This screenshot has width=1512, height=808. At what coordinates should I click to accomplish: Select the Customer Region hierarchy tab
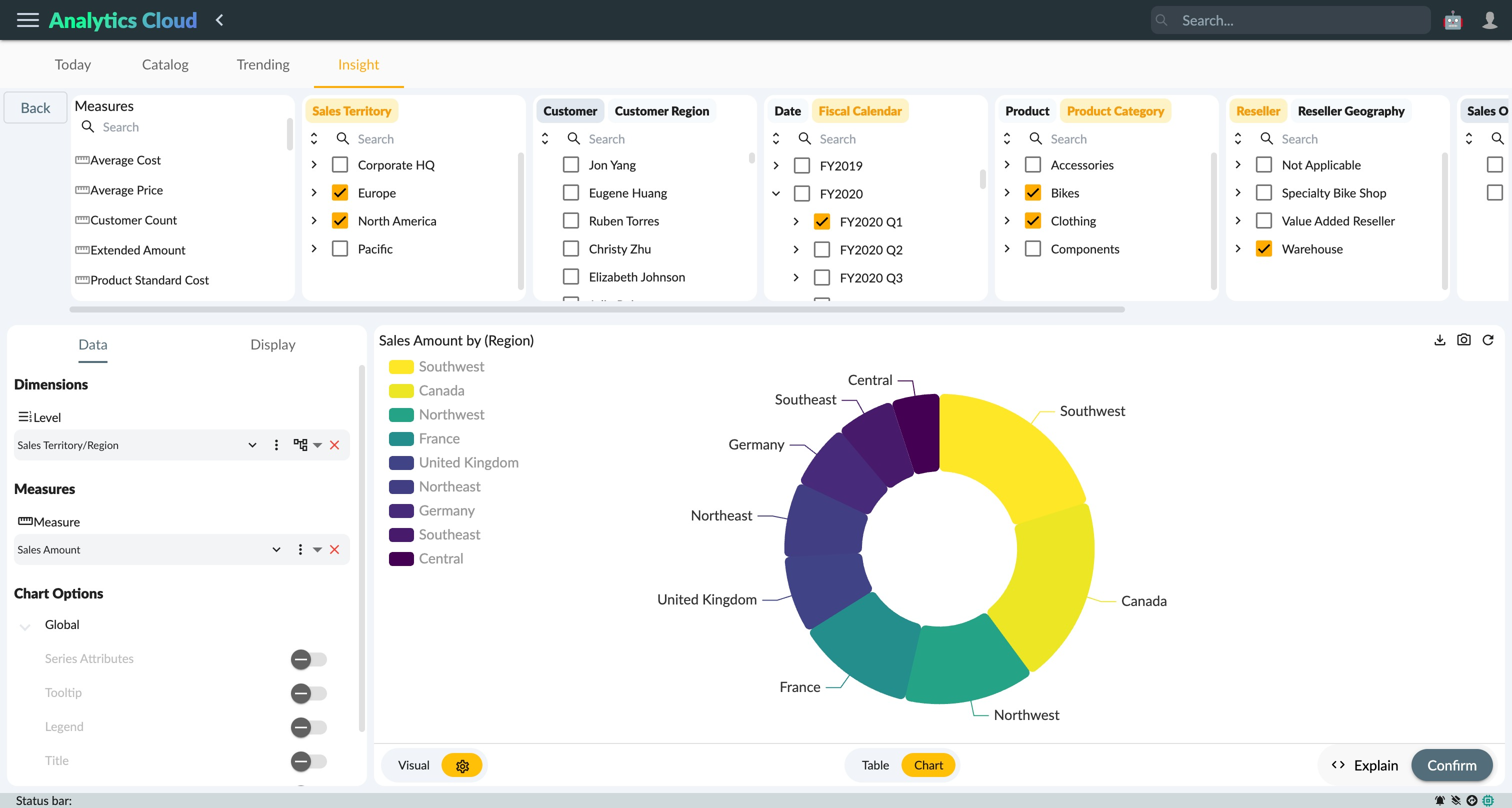point(661,111)
